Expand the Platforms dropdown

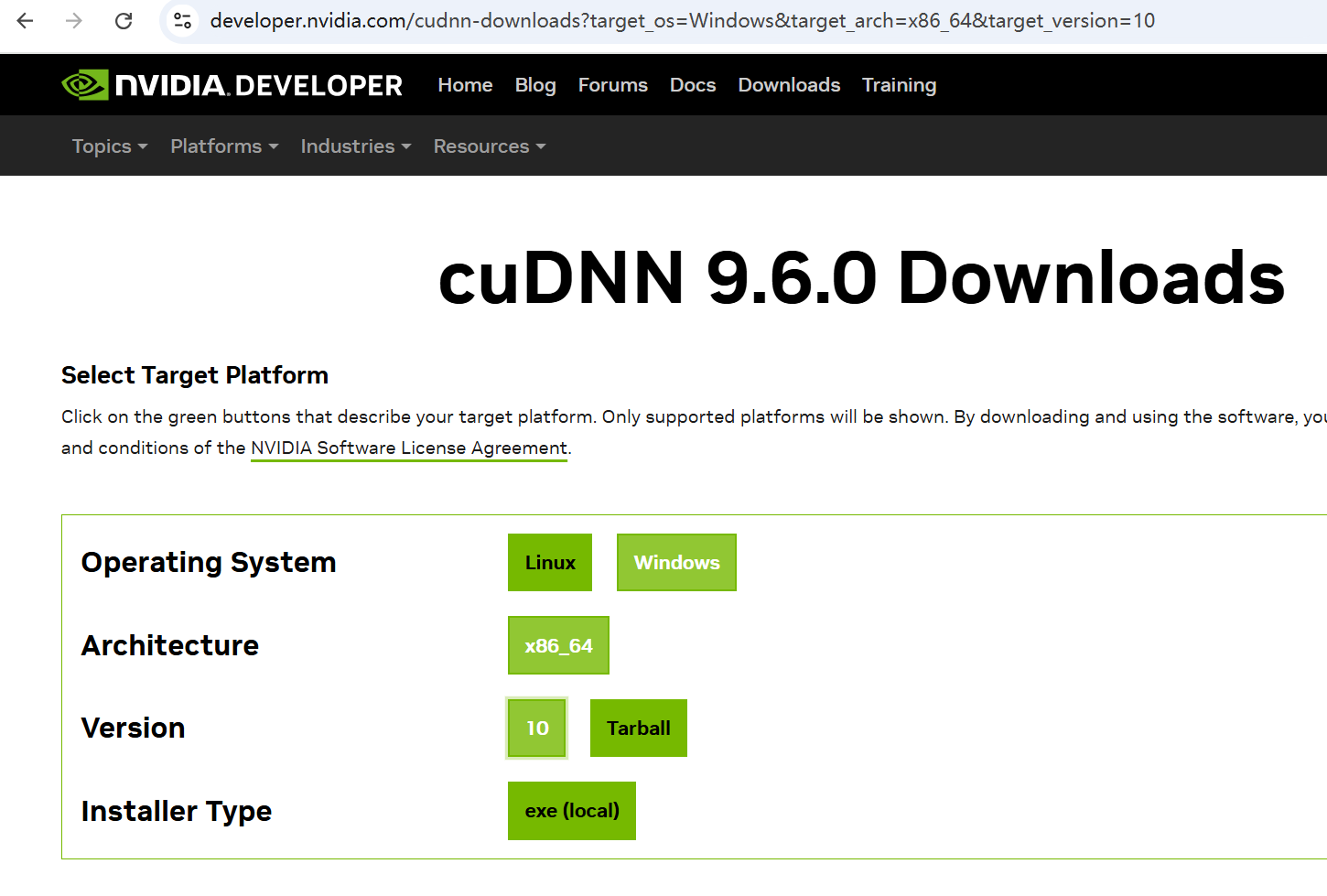click(224, 146)
